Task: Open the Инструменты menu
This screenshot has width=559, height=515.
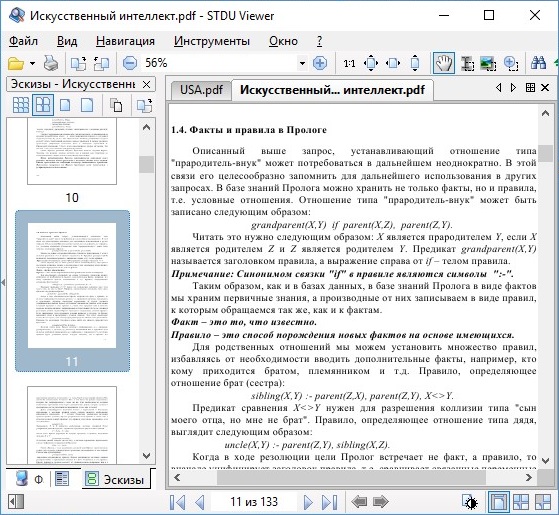Action: click(212, 41)
